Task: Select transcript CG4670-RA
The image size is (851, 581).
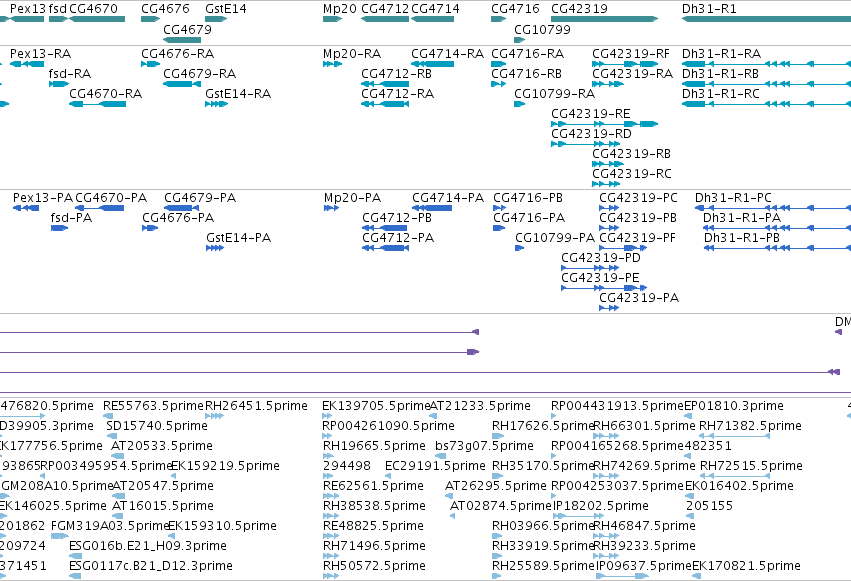Action: point(106,94)
